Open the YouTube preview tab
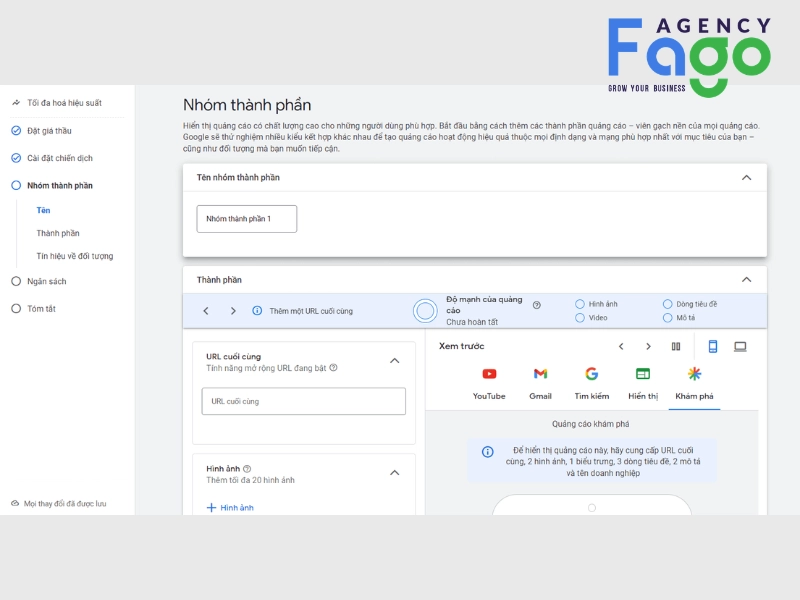 tap(489, 383)
